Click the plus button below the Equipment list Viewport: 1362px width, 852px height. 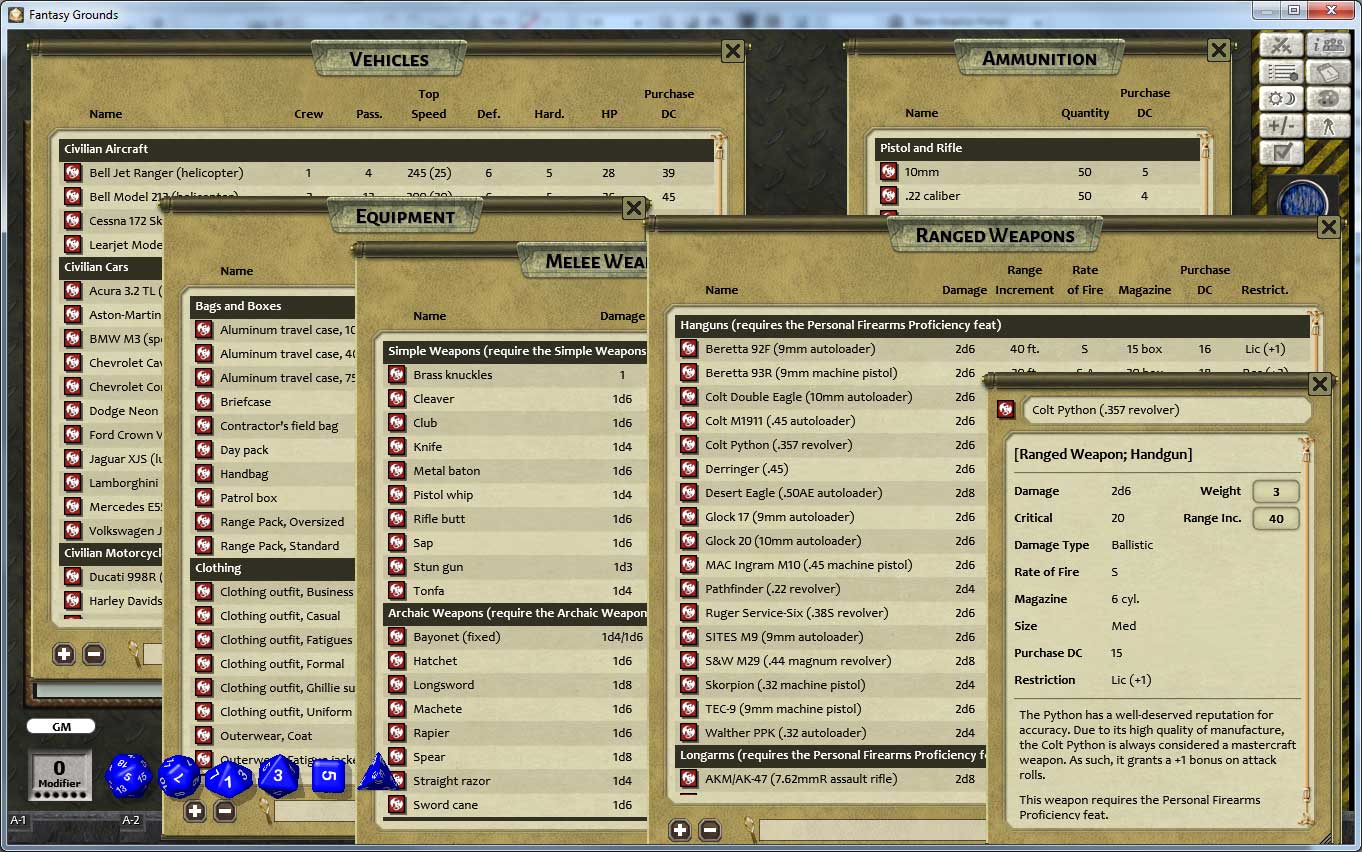pyautogui.click(x=192, y=813)
